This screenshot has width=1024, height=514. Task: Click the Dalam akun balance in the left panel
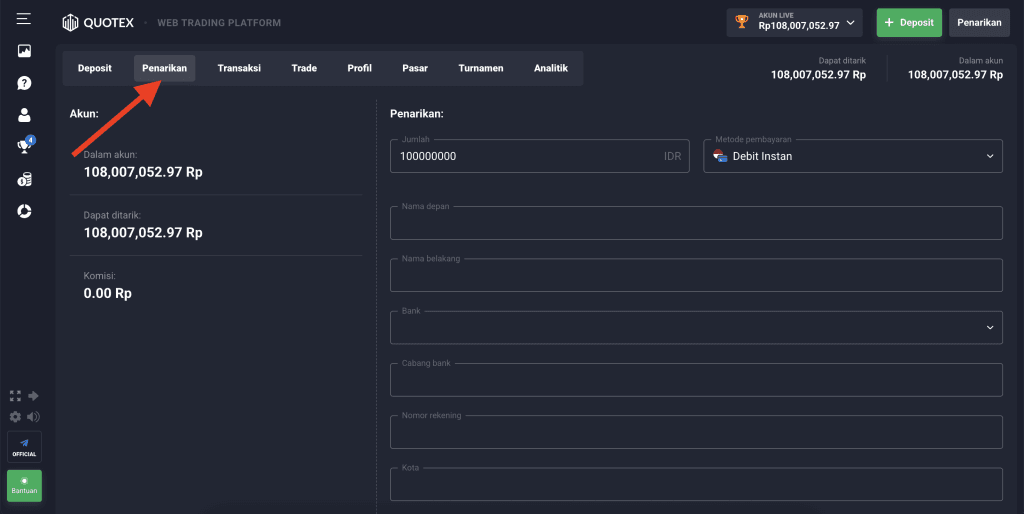143,172
